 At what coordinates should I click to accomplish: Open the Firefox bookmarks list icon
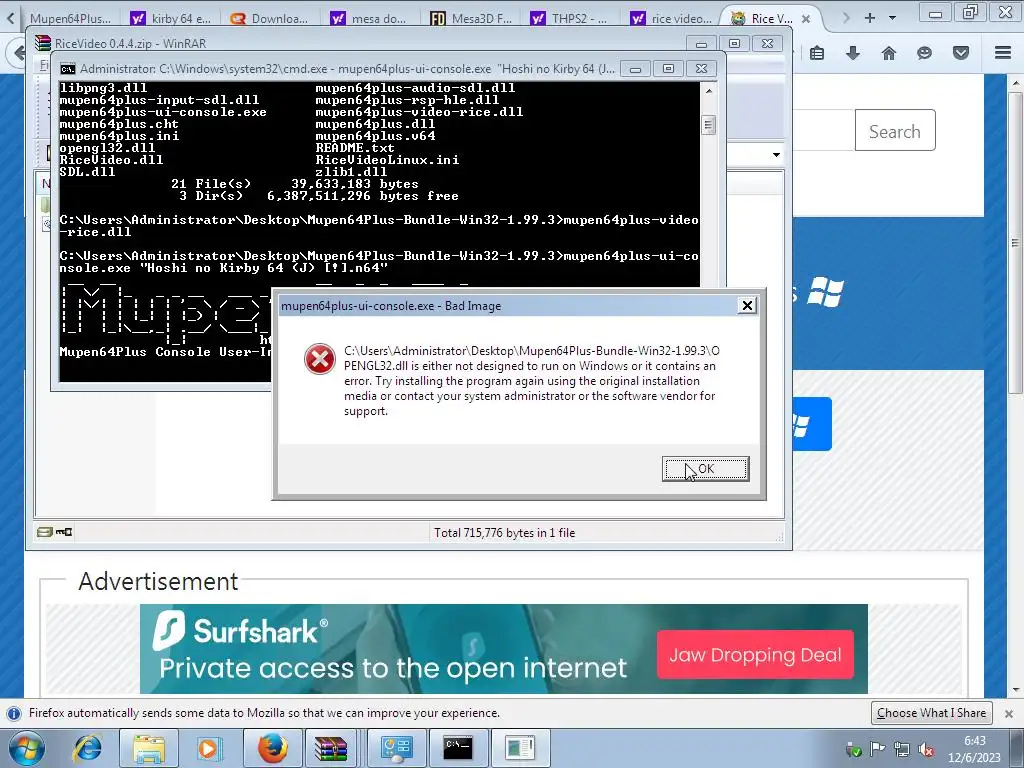click(x=817, y=54)
